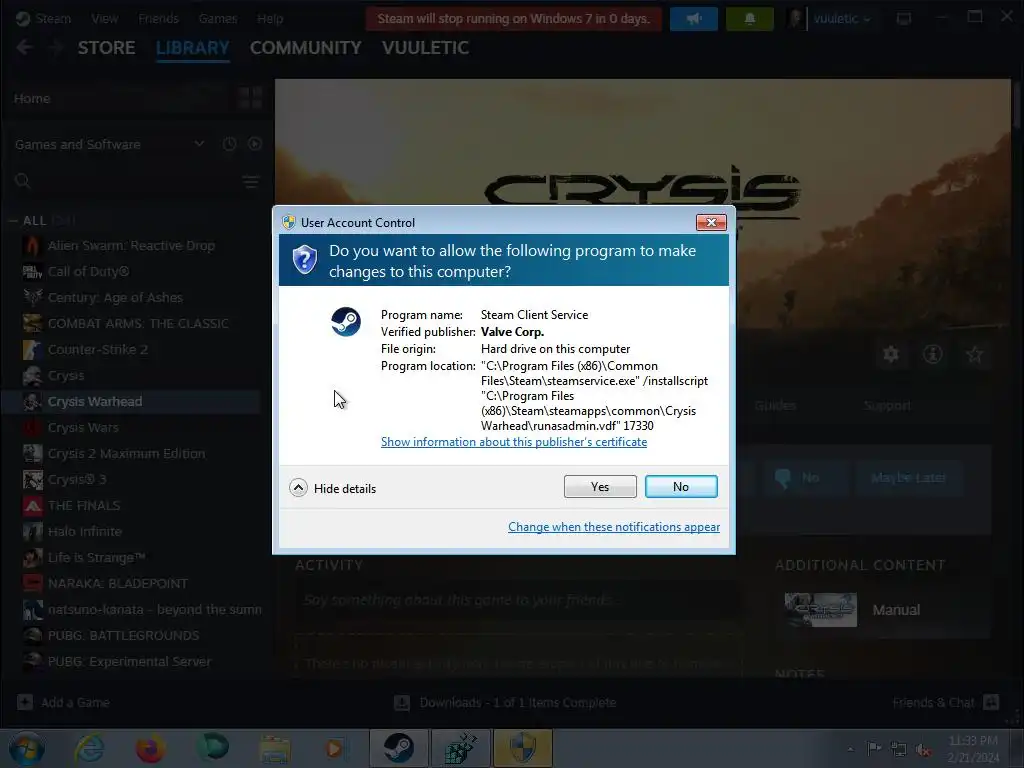Select Counter-Strike 2 in library list

(x=97, y=349)
